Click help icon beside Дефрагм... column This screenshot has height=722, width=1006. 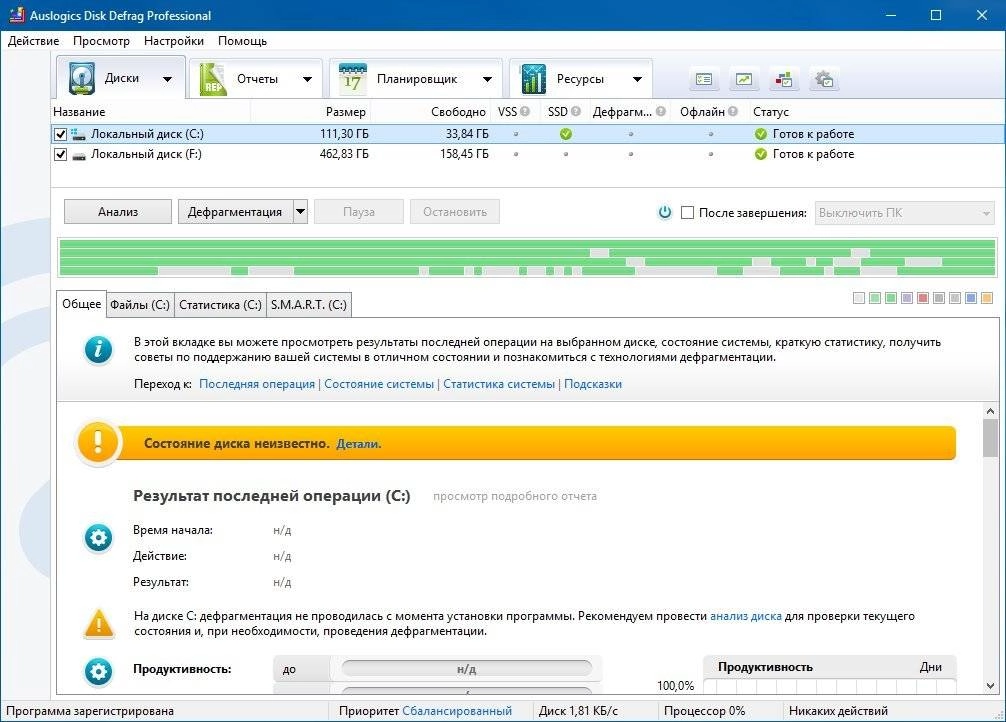click(x=661, y=112)
